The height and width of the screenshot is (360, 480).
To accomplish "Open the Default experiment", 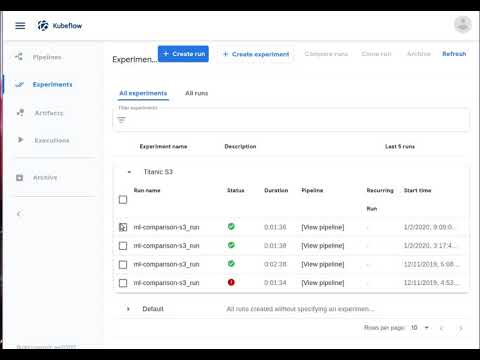I will point(153,309).
